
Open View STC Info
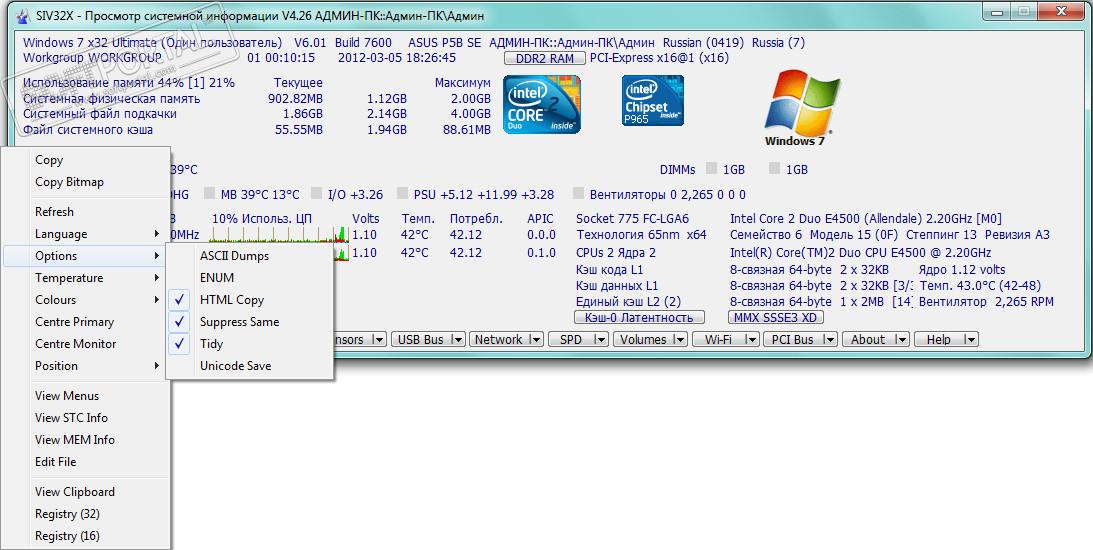(86, 418)
